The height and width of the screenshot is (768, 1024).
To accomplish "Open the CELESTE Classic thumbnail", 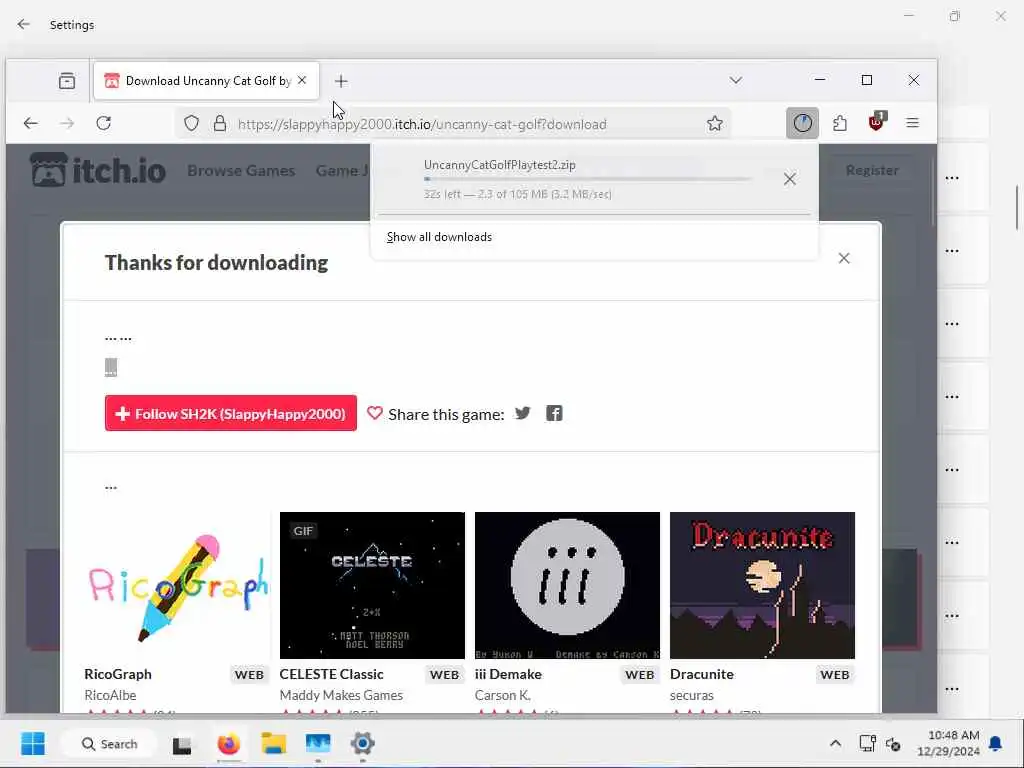I will tap(372, 586).
